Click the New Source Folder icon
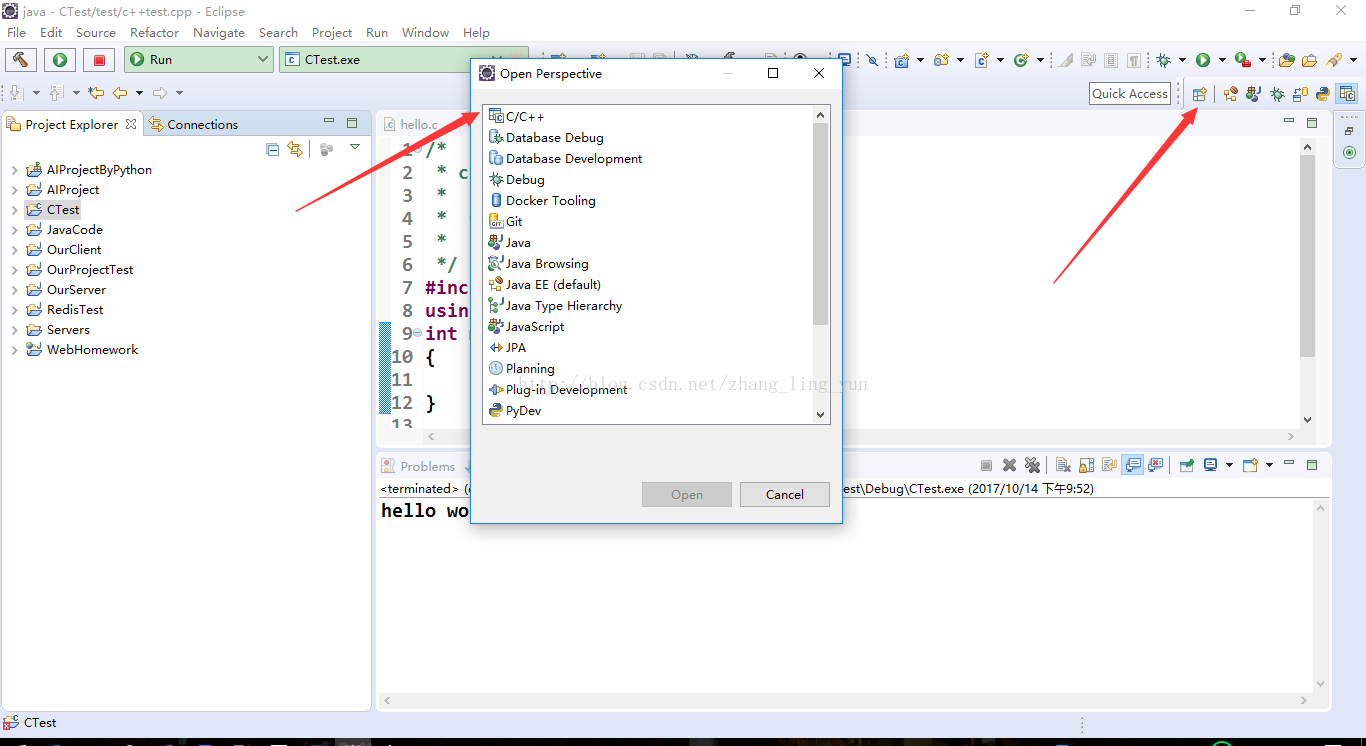This screenshot has width=1366, height=746. [x=942, y=60]
